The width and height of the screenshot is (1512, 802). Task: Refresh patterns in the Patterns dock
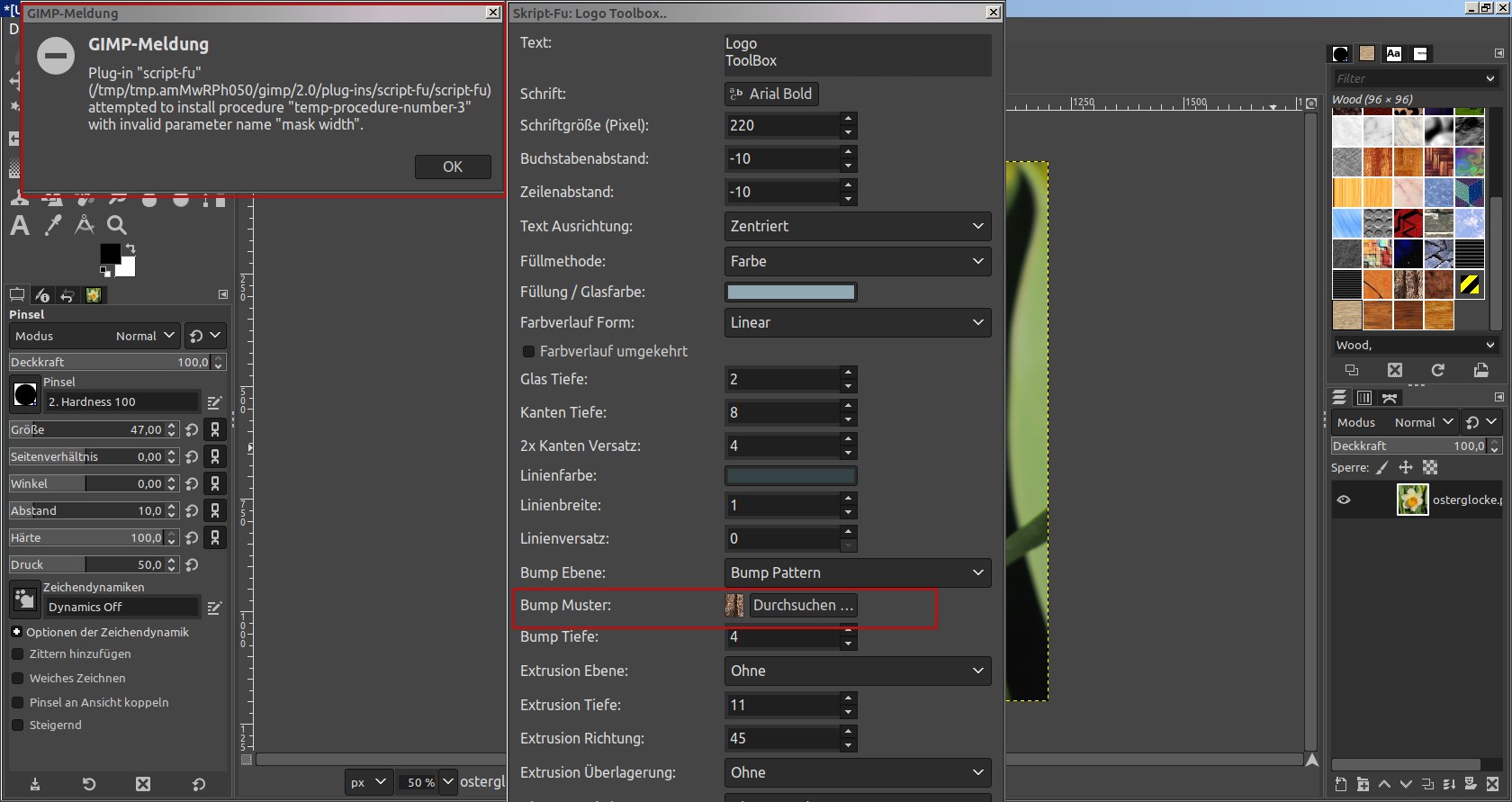(1438, 370)
